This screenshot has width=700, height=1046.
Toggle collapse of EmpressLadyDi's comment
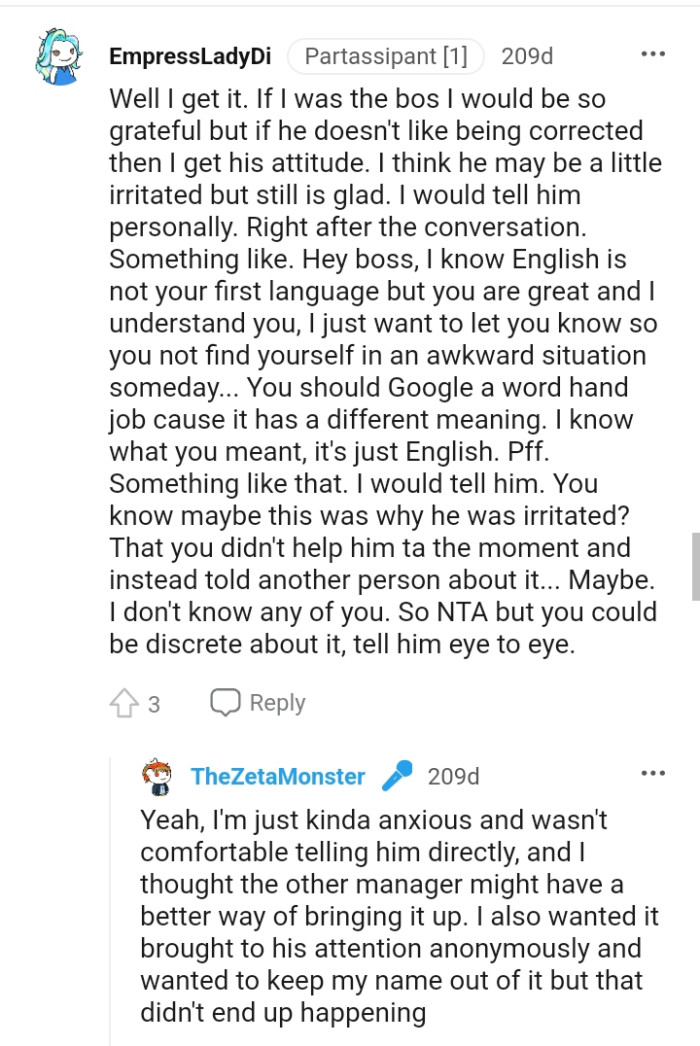58,56
